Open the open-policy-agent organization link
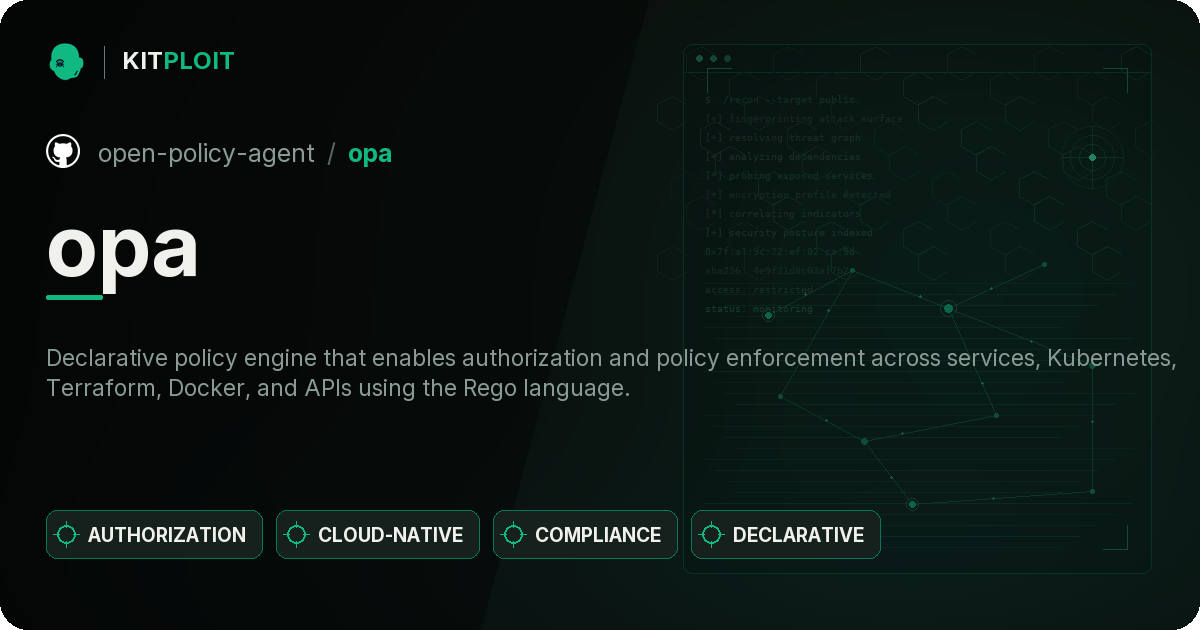This screenshot has width=1200, height=630. (x=206, y=154)
